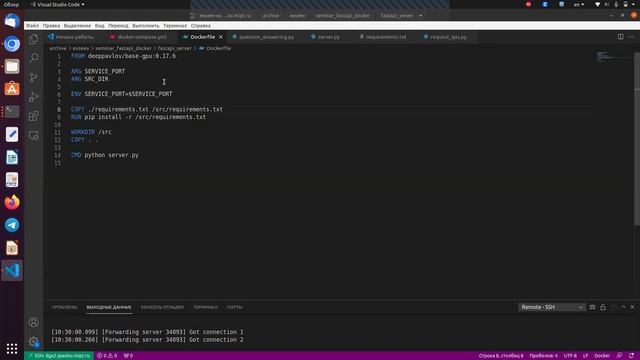Show applications grid in the dock
The height and width of the screenshot is (360, 640).
[12, 348]
